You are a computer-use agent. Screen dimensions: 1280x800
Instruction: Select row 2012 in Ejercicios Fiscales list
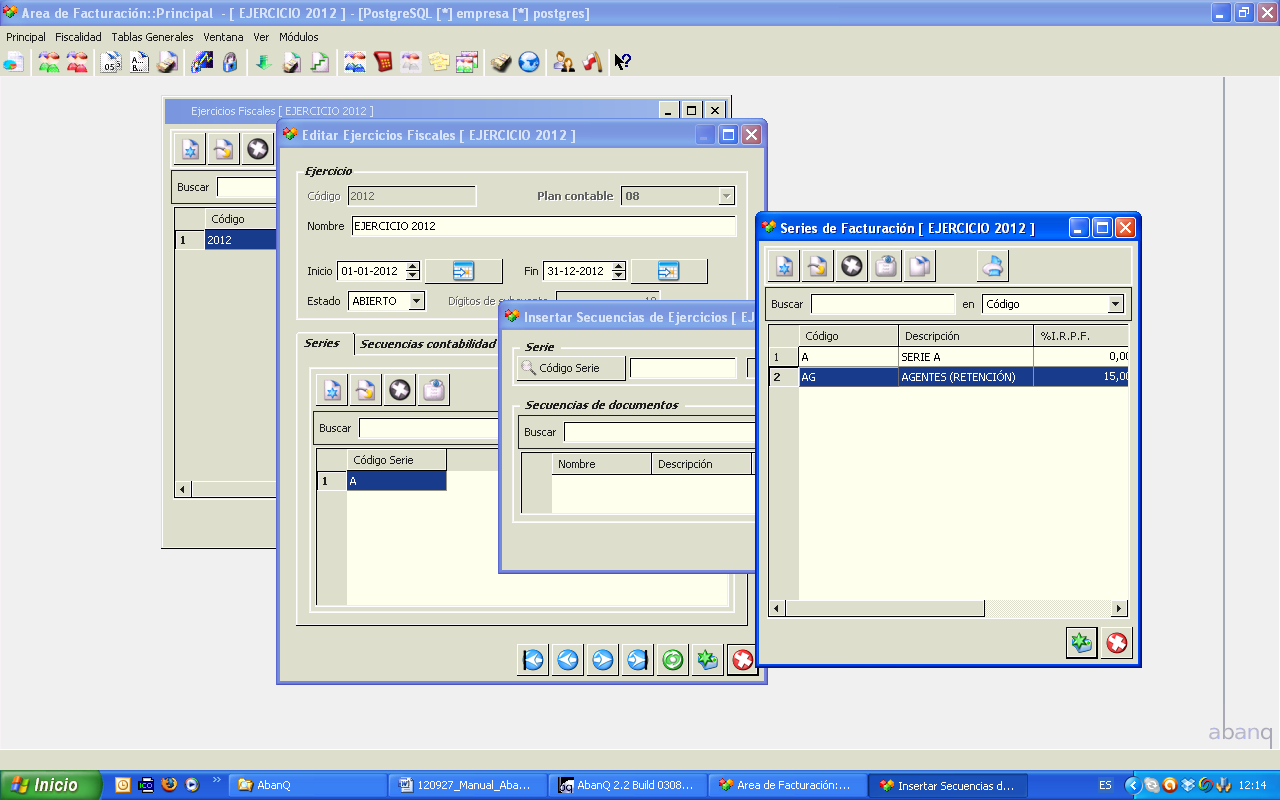pos(226,240)
